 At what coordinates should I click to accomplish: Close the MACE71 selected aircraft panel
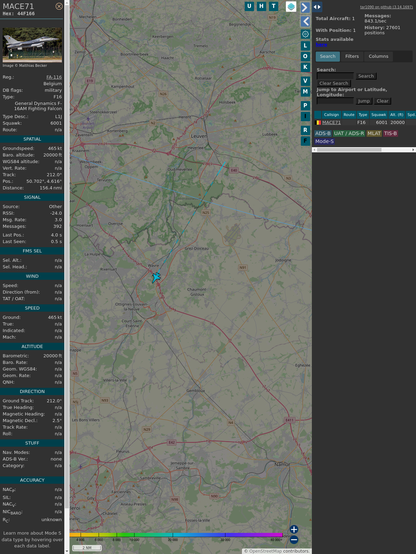pos(59,6)
